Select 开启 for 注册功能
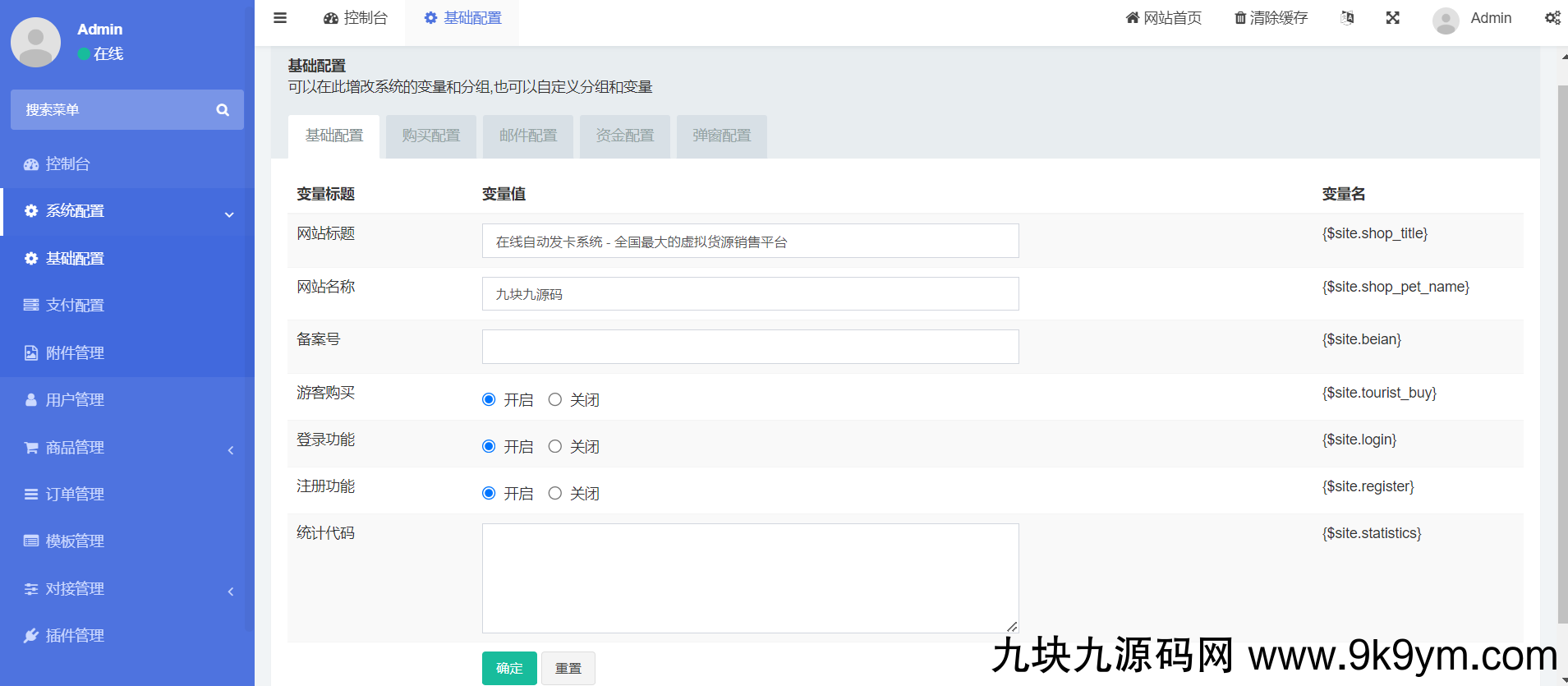1568x686 pixels. click(489, 494)
